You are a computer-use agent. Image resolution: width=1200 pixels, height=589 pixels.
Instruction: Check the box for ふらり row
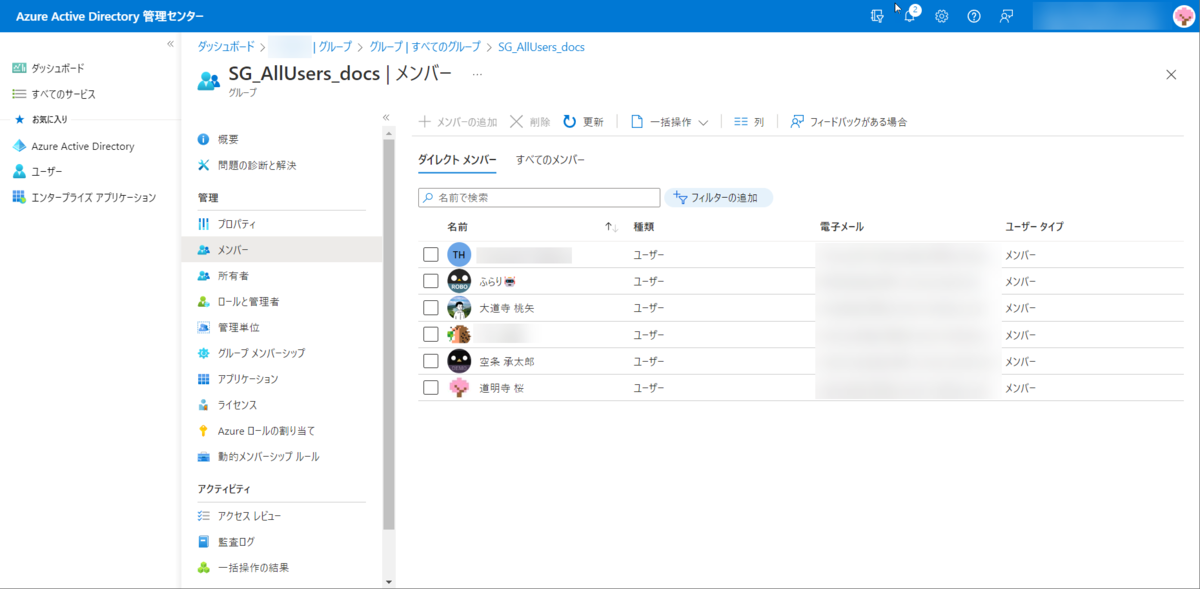pyautogui.click(x=431, y=282)
